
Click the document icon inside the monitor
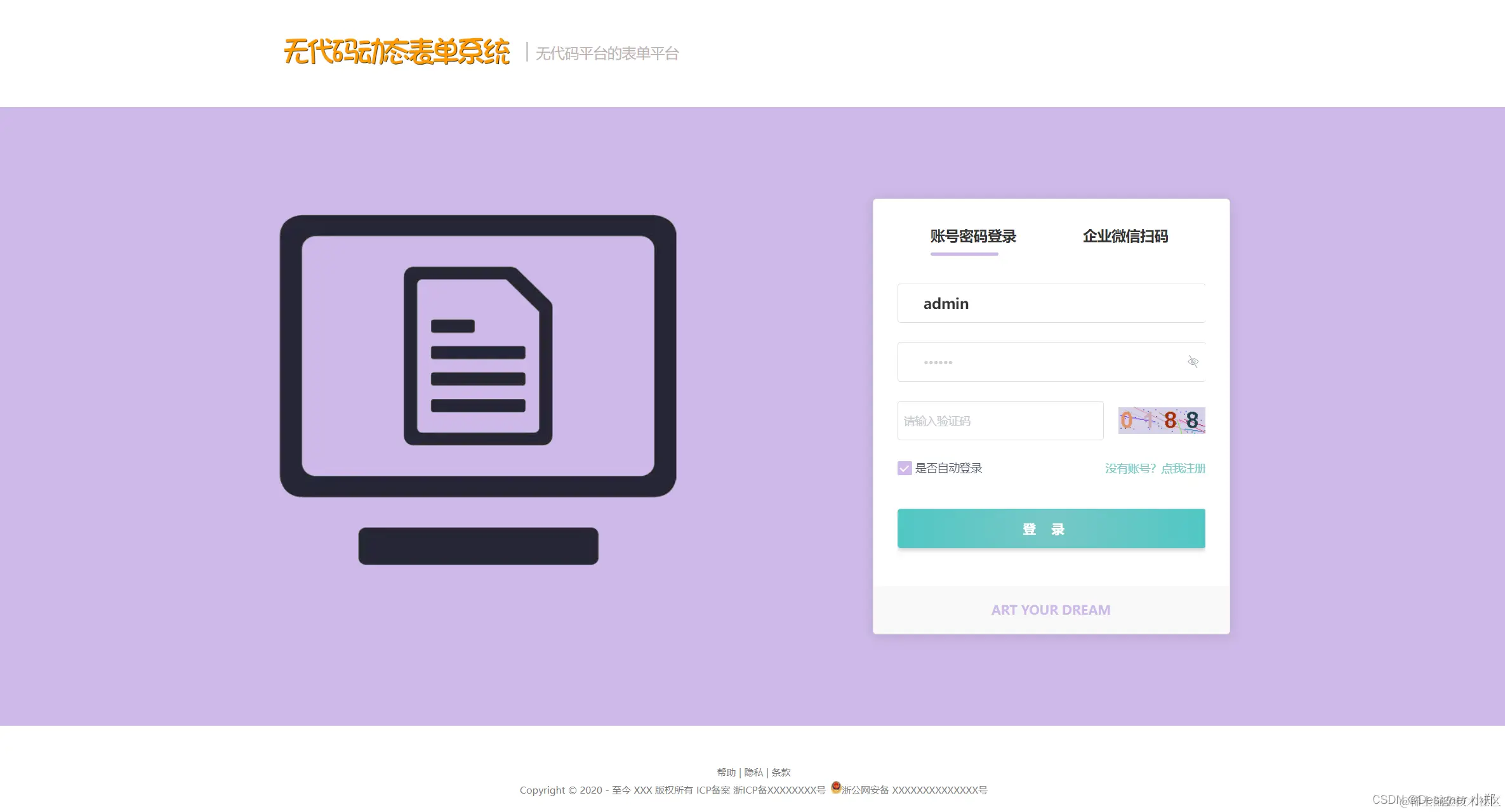[478, 355]
